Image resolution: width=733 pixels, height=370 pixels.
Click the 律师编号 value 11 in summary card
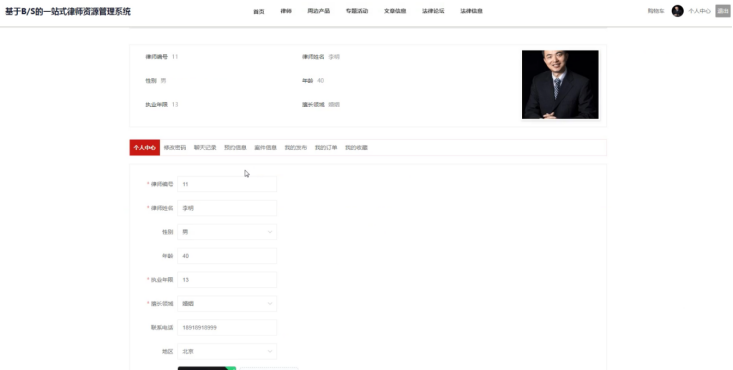click(175, 57)
